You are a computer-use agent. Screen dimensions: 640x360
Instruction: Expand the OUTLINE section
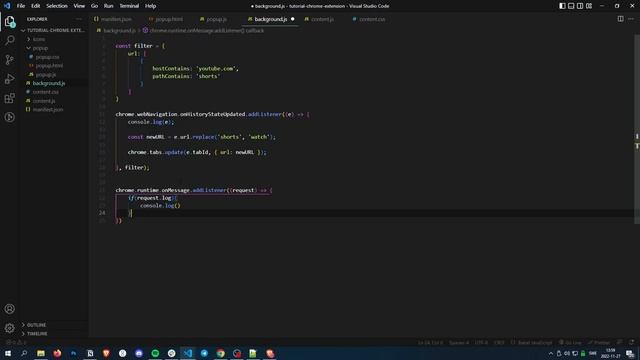coord(54,325)
